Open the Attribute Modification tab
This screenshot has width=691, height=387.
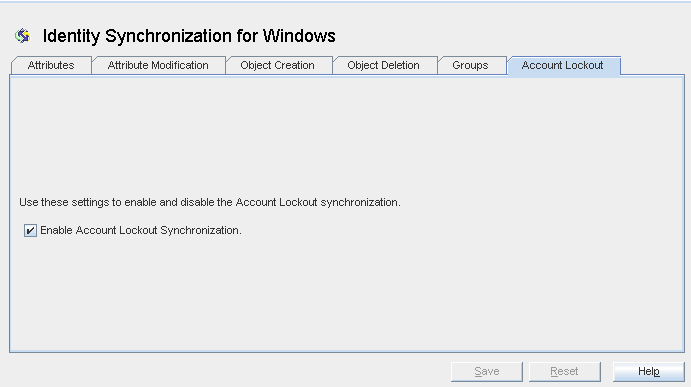[x=158, y=65]
